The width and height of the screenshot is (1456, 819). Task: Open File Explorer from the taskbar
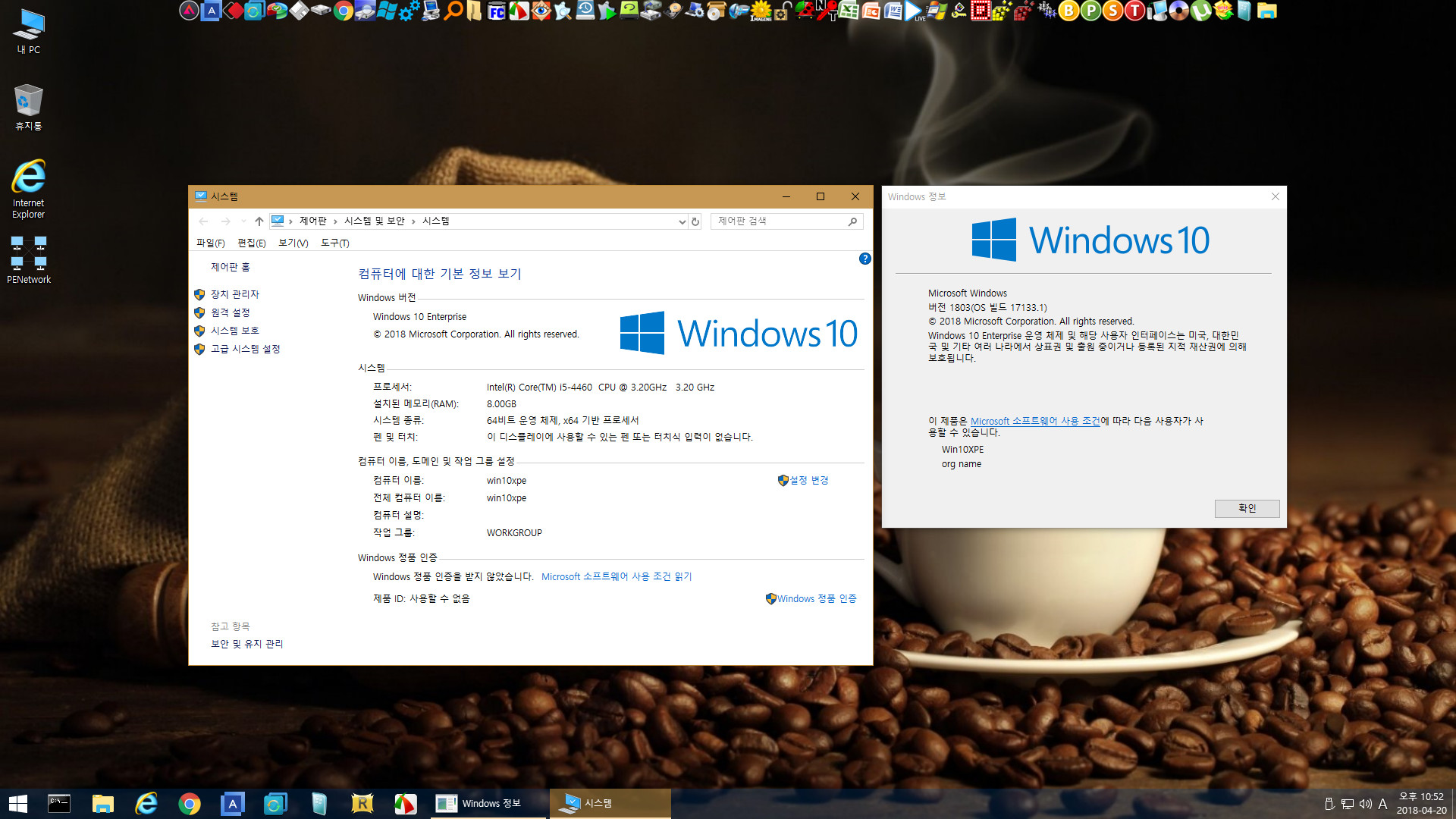coord(102,804)
